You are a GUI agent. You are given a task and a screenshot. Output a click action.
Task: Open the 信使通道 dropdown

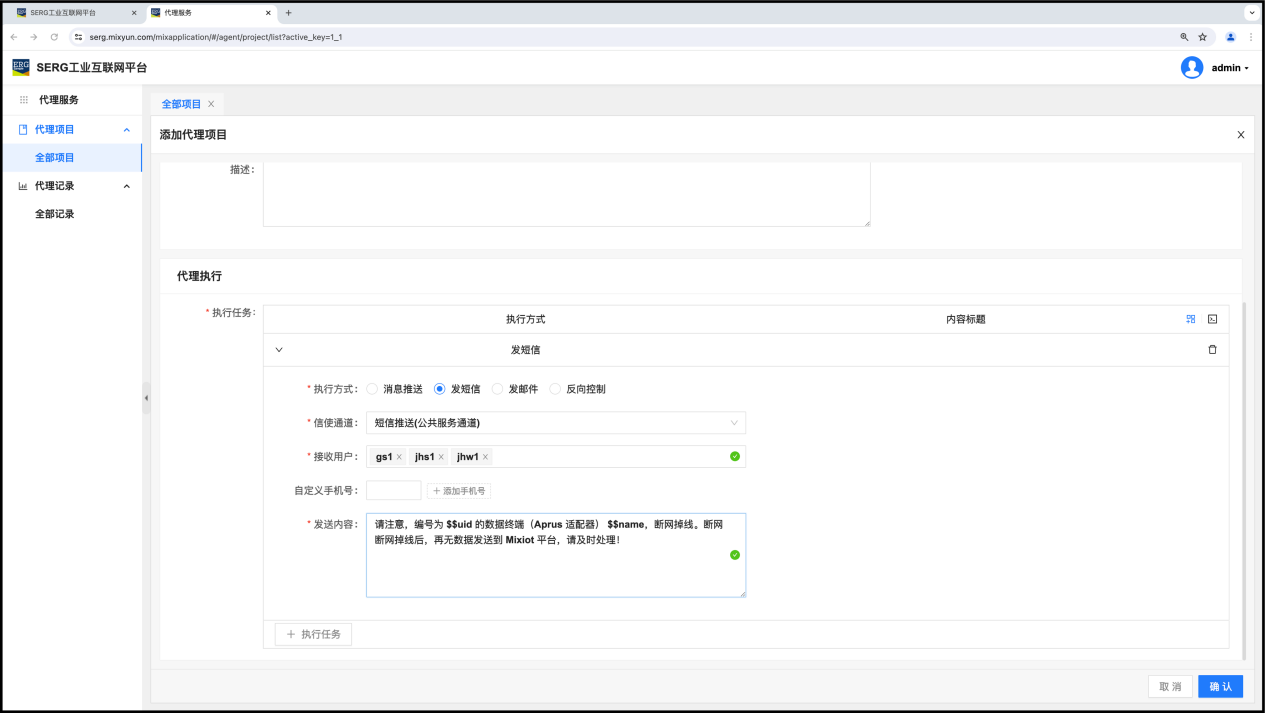[555, 423]
